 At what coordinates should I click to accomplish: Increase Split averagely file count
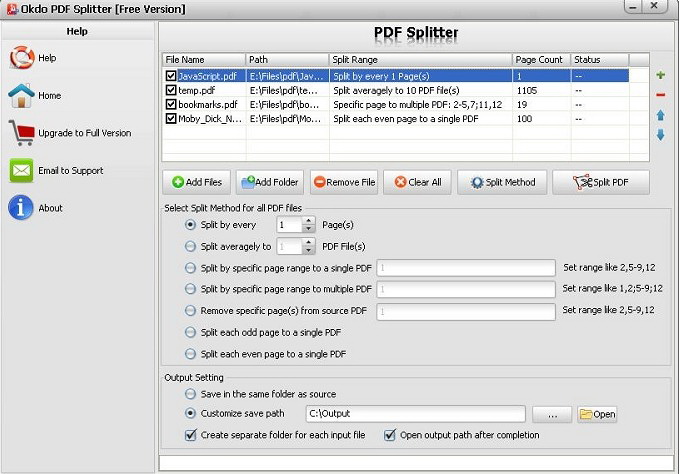pyautogui.click(x=308, y=242)
